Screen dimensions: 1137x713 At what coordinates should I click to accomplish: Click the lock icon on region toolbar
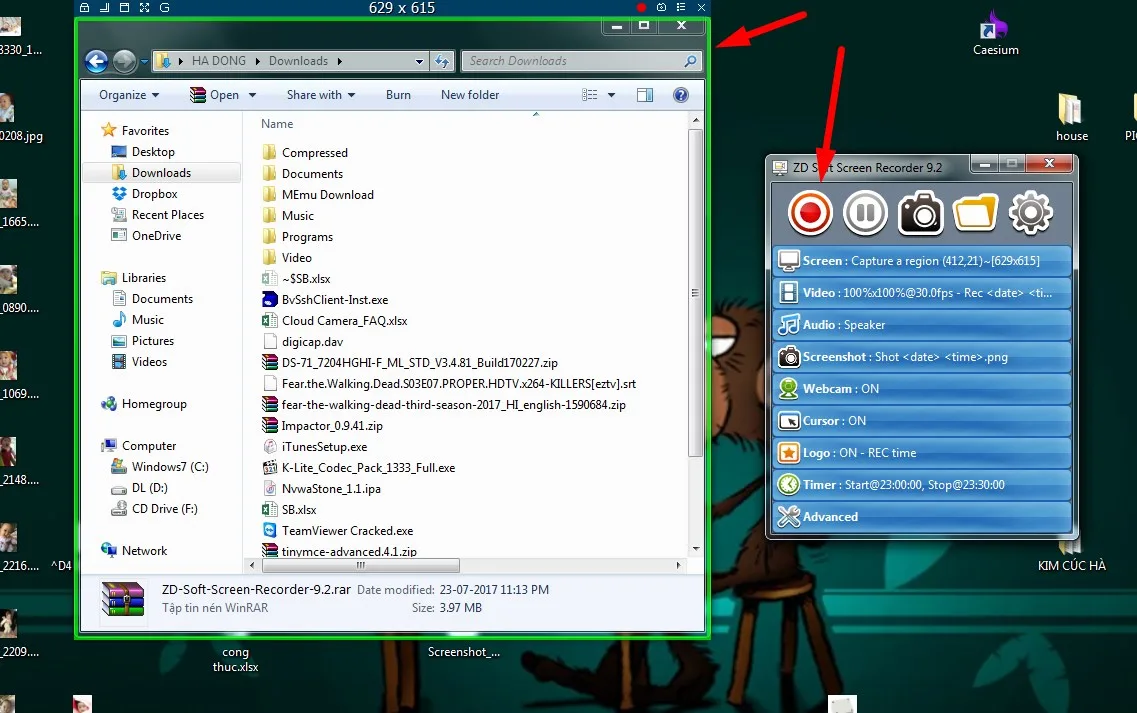coord(85,7)
